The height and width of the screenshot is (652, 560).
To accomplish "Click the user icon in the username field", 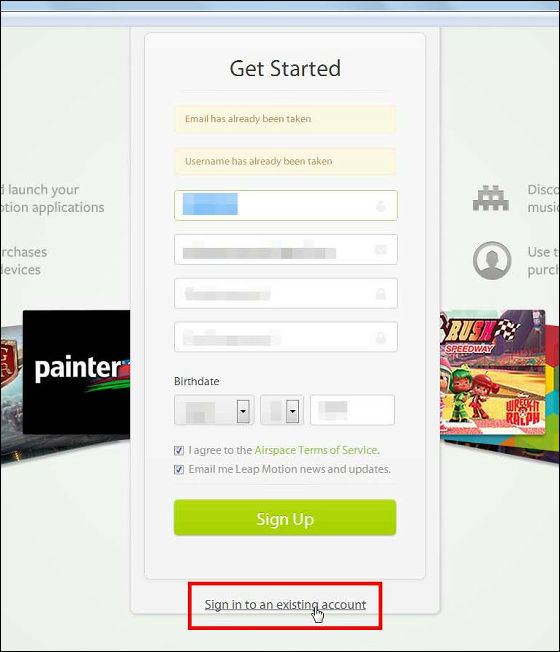I will [x=380, y=206].
